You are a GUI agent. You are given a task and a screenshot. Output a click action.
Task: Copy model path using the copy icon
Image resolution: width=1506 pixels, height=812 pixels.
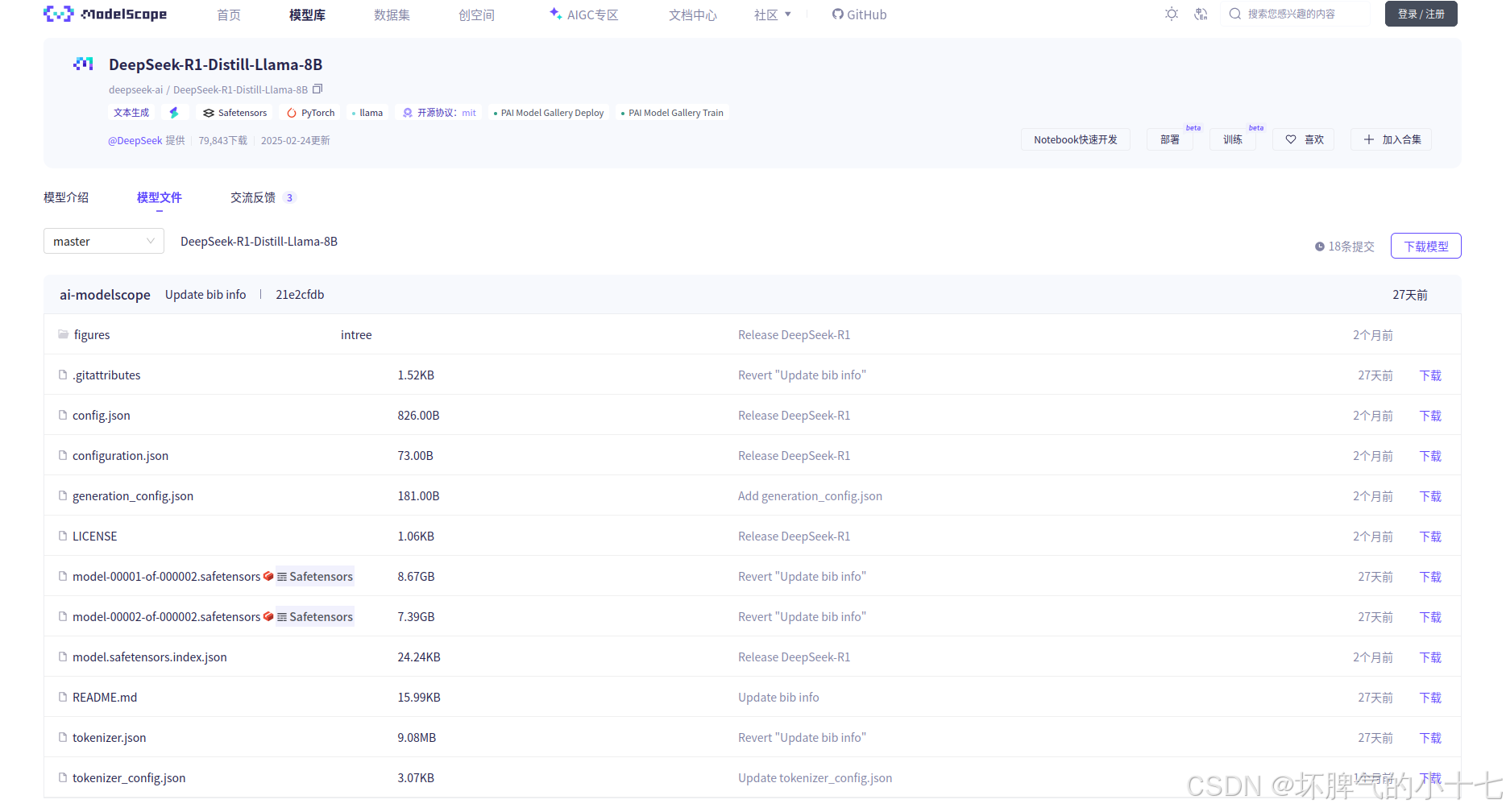317,89
